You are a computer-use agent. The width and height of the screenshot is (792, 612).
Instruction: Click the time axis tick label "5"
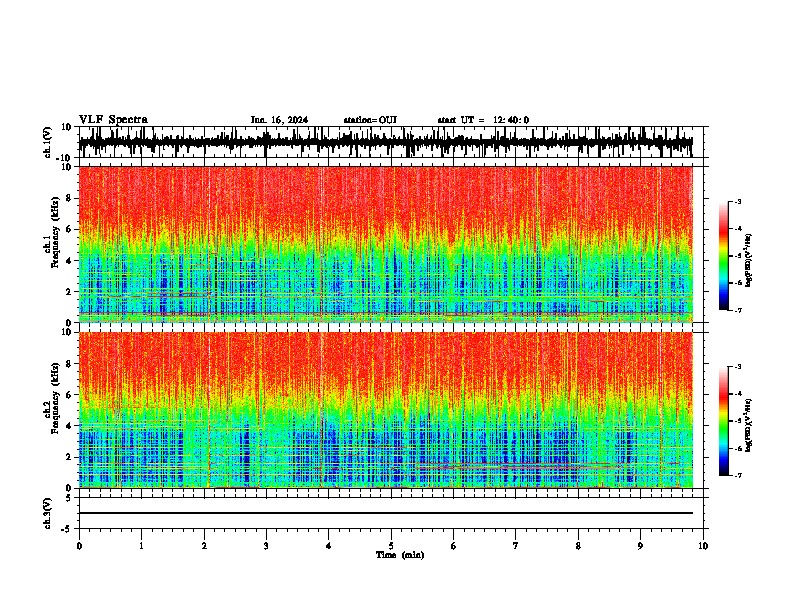391,546
